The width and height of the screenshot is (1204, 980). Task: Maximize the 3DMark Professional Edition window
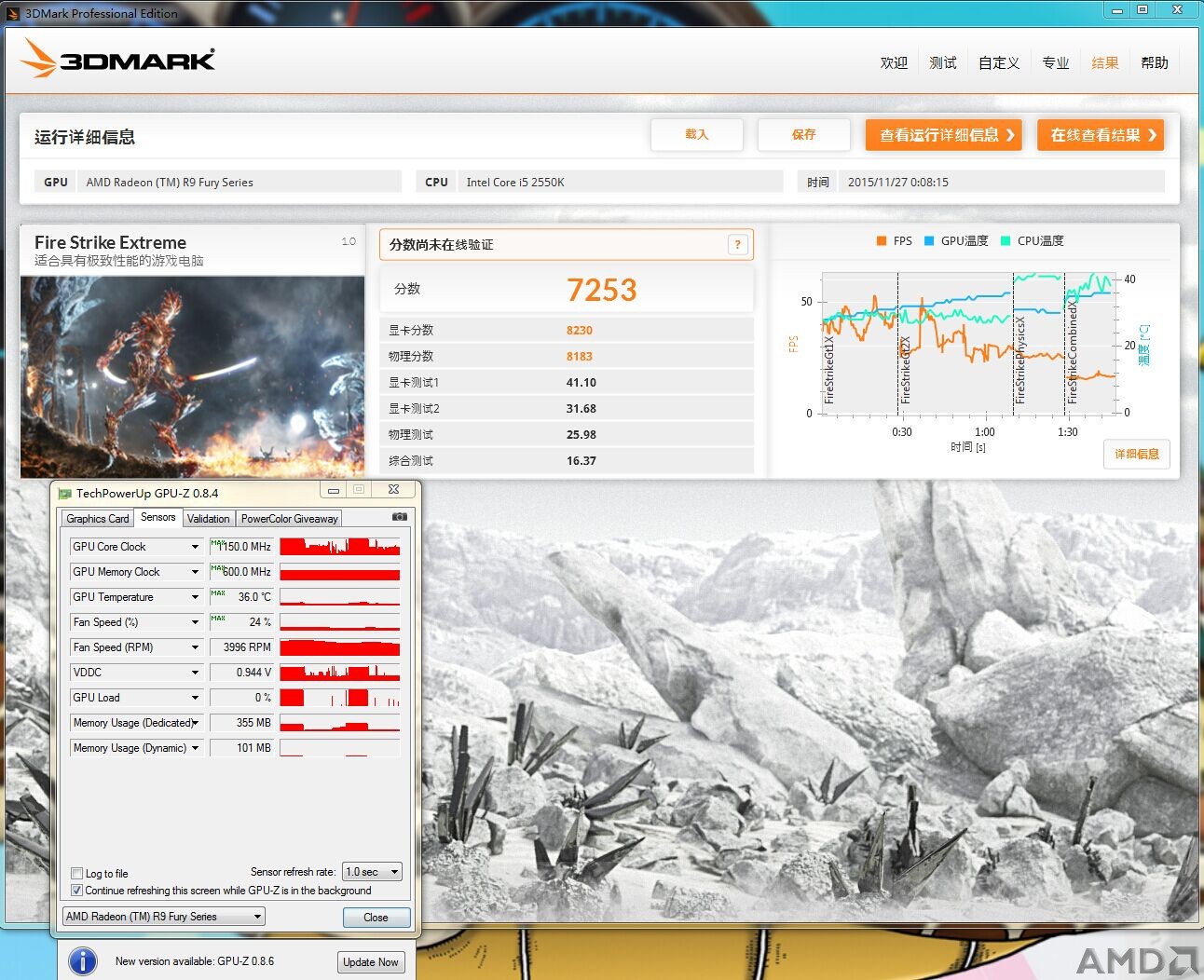pos(1142,9)
